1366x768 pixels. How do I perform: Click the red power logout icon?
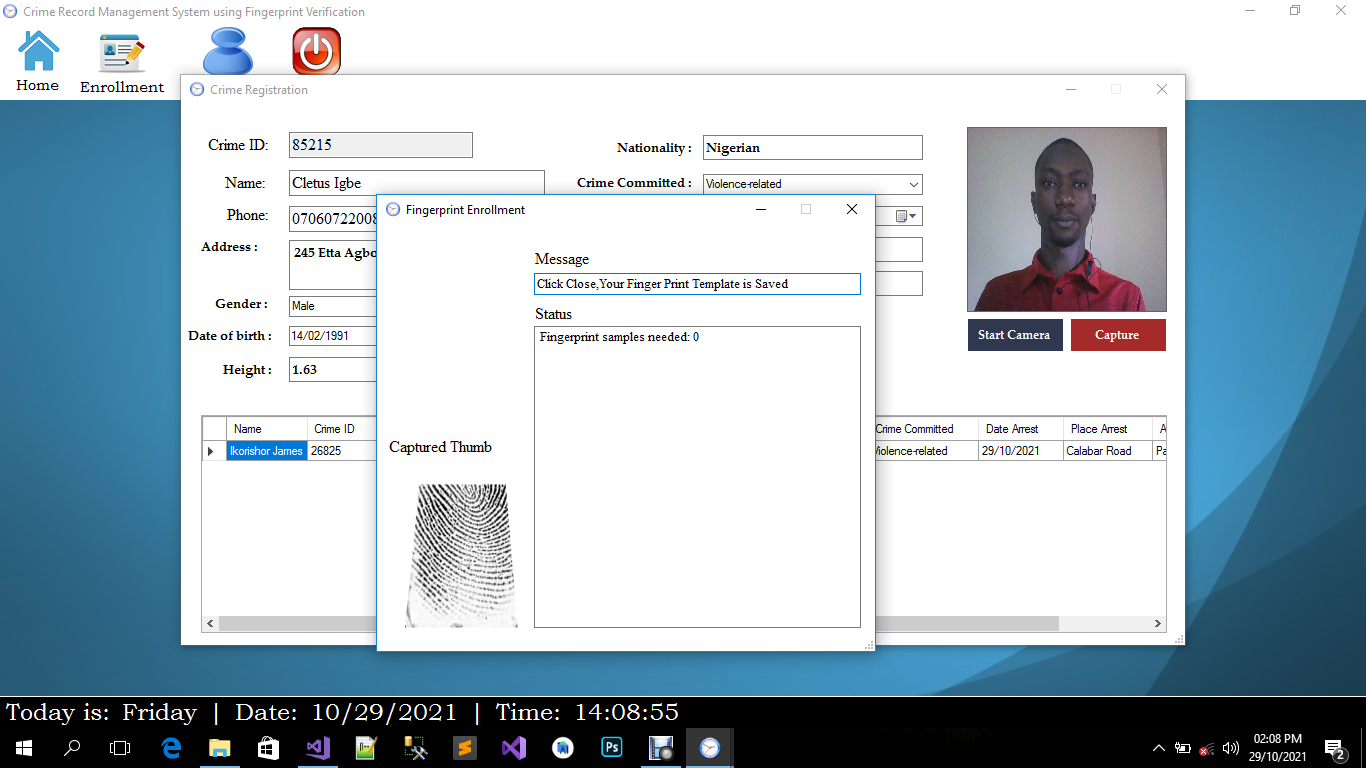coord(317,51)
